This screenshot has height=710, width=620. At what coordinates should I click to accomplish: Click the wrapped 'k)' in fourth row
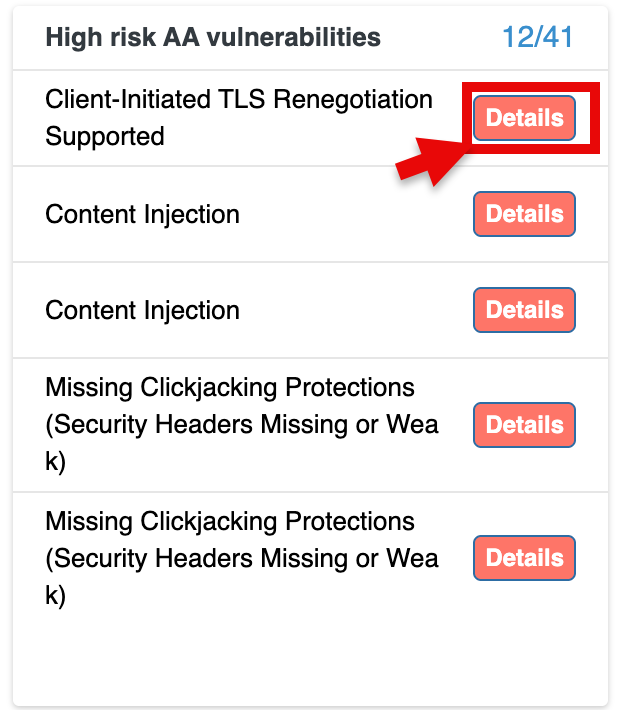tap(55, 461)
